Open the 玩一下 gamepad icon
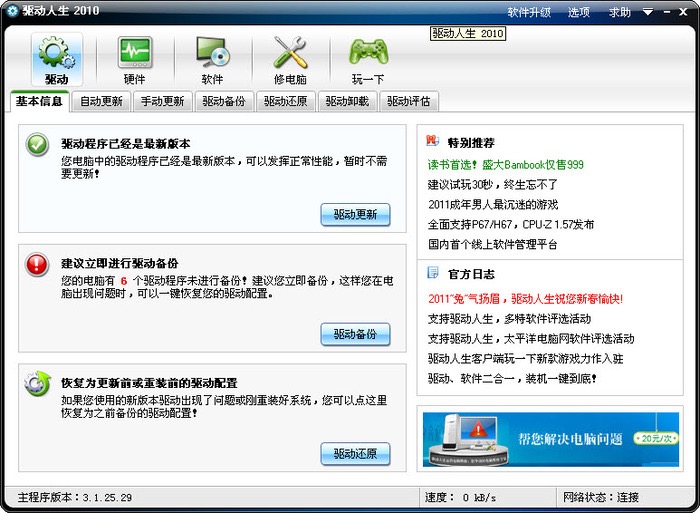The height and width of the screenshot is (513, 700). pos(368,59)
